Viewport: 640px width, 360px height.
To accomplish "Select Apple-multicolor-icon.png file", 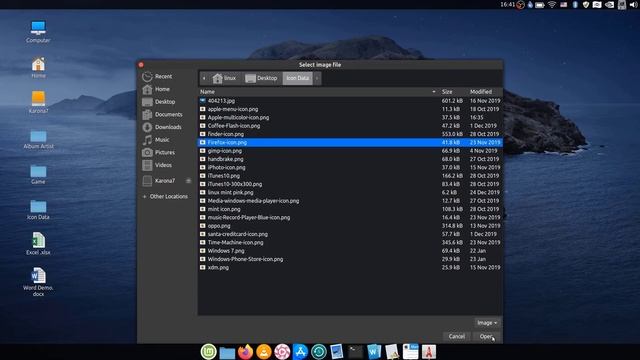I will [x=350, y=117].
